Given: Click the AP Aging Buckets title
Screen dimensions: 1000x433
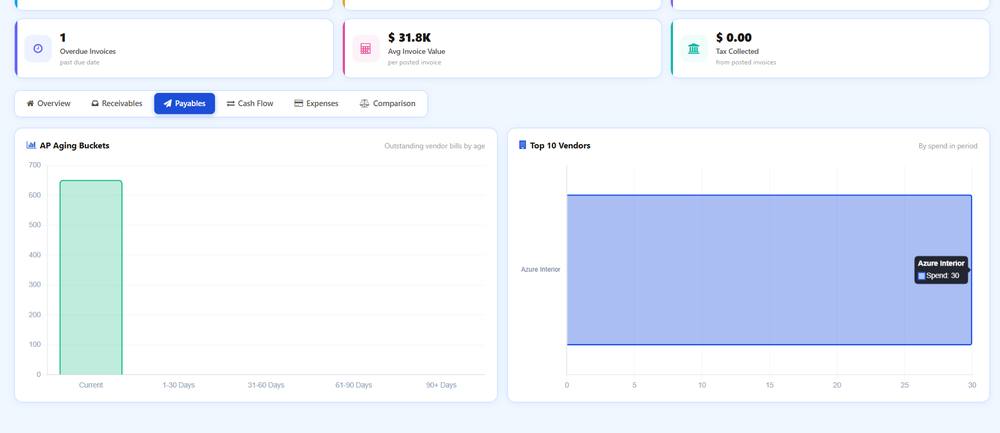Looking at the screenshot, I should pos(75,145).
